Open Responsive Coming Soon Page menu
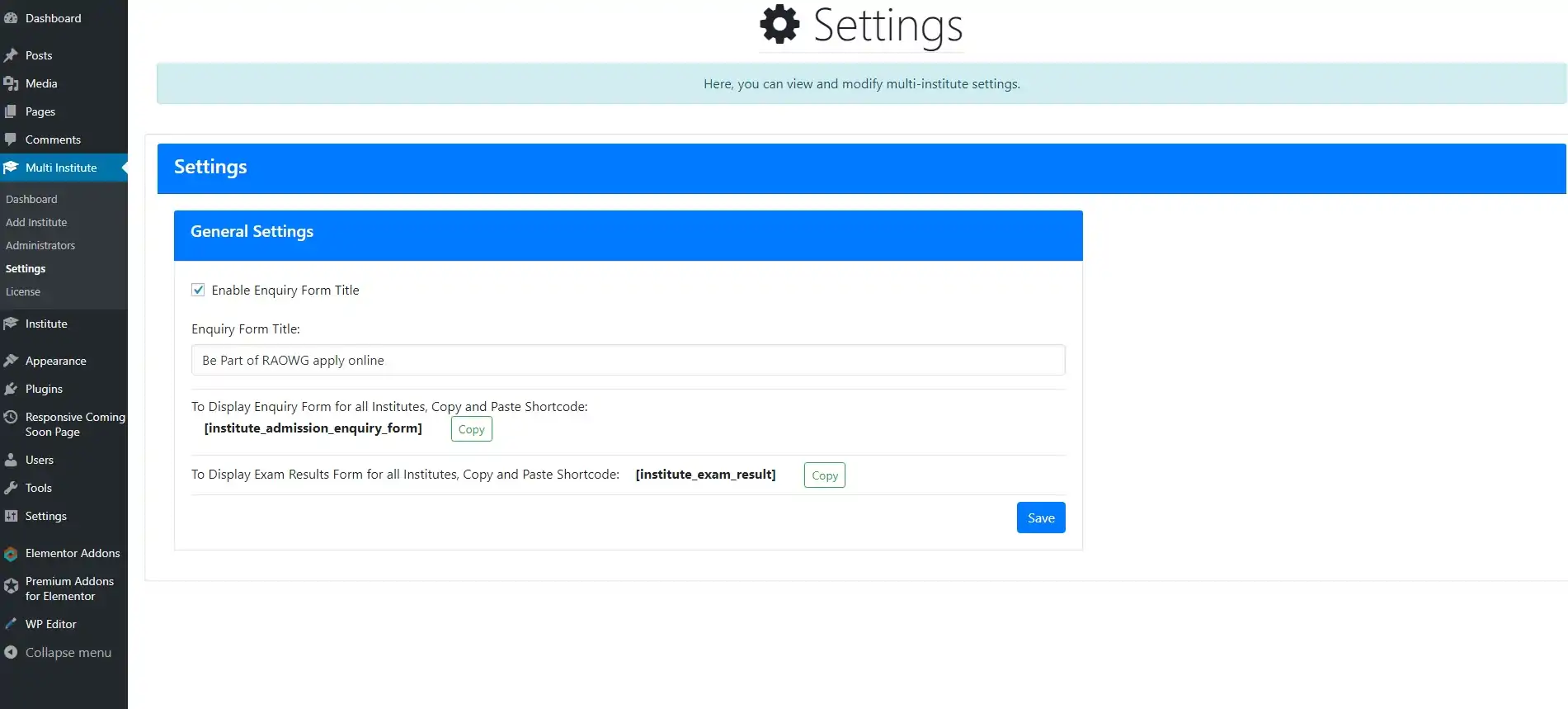The height and width of the screenshot is (709, 1568). (x=64, y=424)
